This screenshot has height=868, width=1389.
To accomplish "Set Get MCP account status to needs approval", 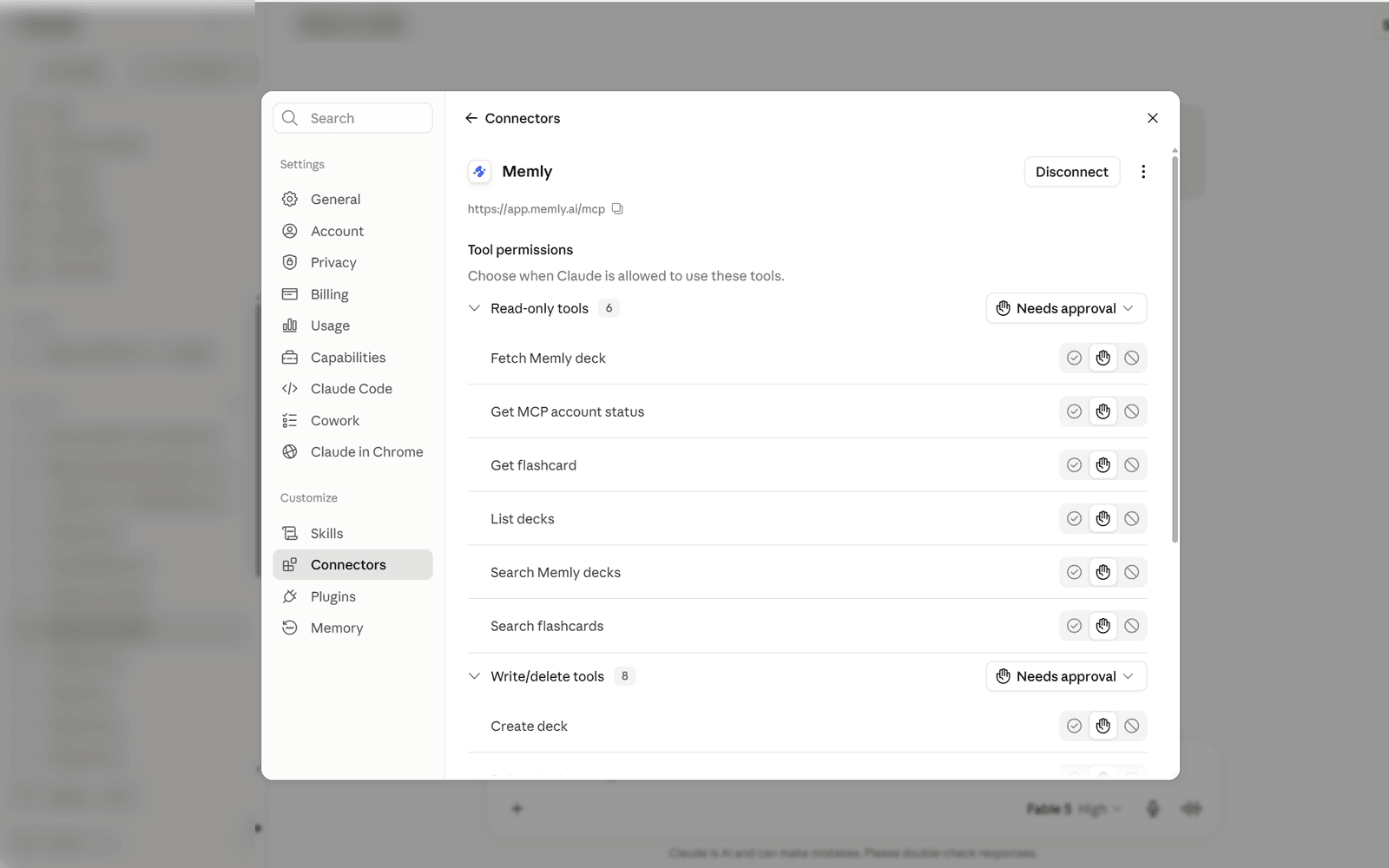I will point(1103,411).
